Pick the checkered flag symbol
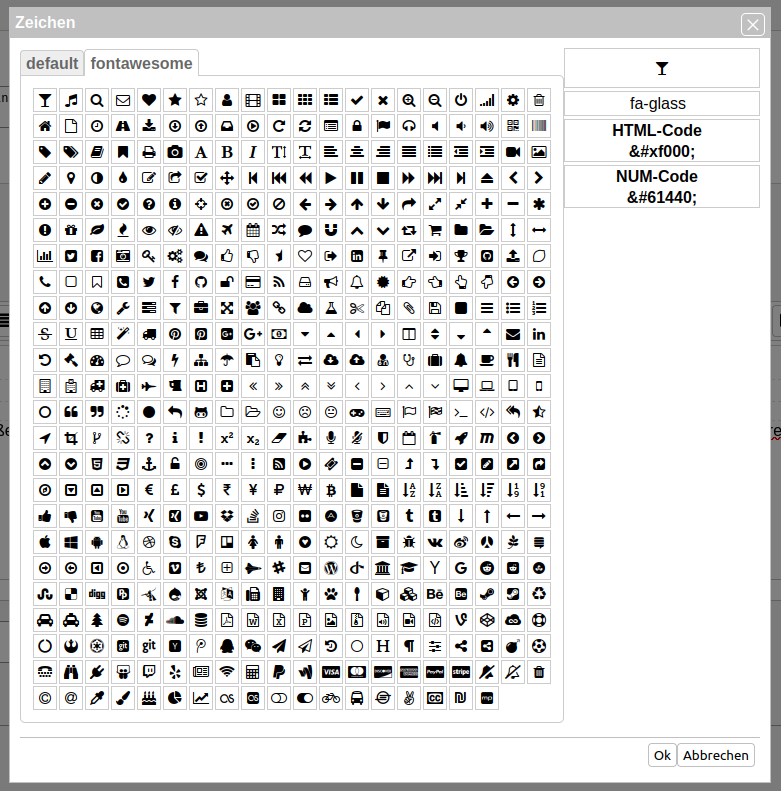 click(x=435, y=412)
